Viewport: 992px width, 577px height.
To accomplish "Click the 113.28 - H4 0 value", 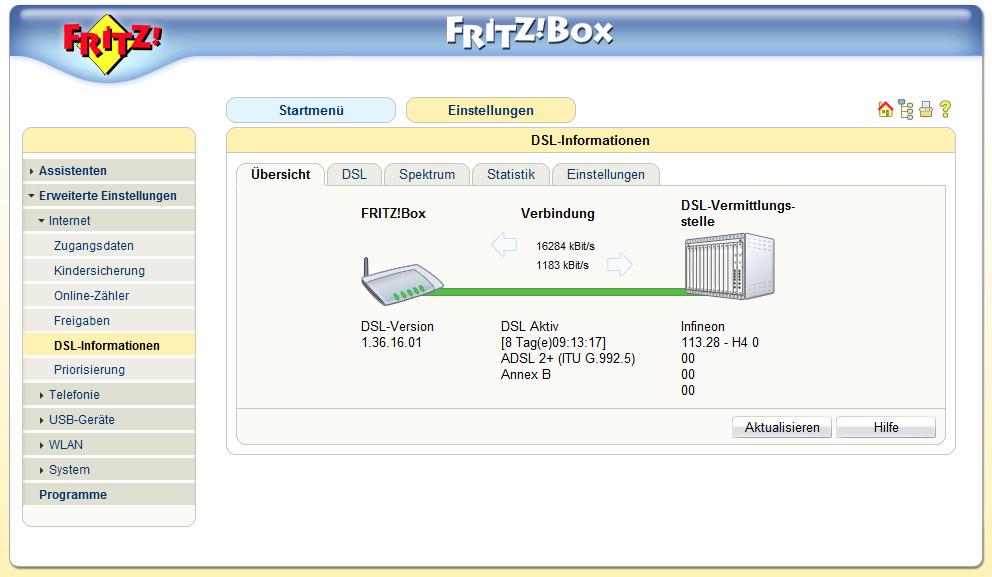I will click(x=720, y=342).
